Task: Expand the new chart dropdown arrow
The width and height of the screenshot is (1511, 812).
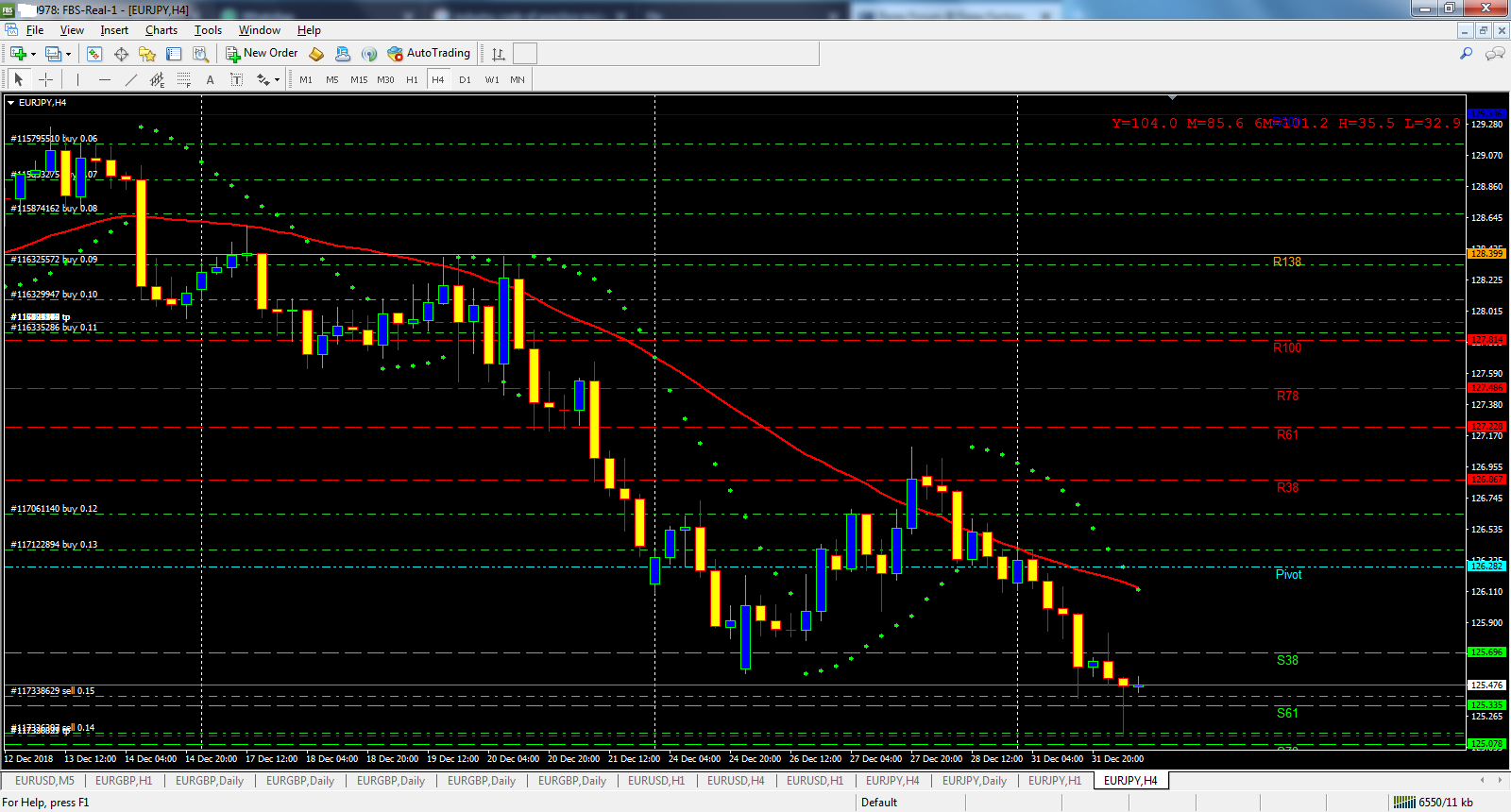Action: [x=33, y=54]
